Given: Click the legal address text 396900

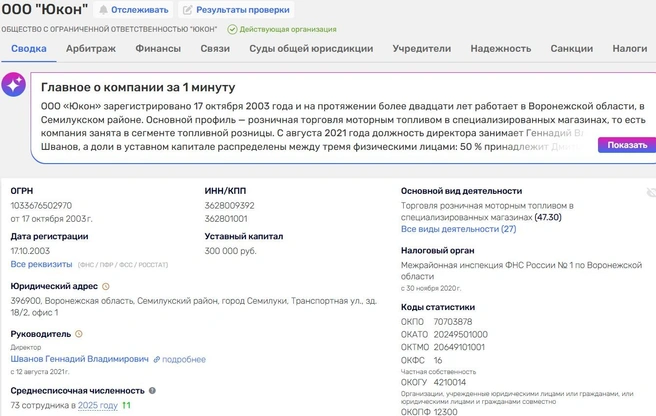Looking at the screenshot, I should click(x=194, y=306).
